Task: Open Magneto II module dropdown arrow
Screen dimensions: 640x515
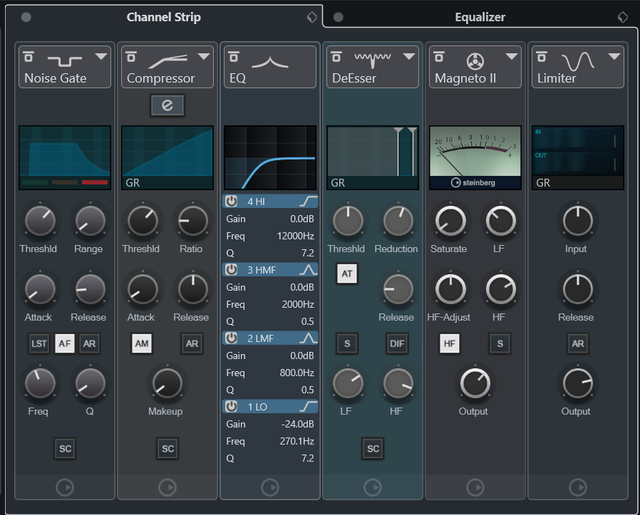Action: coord(511,56)
